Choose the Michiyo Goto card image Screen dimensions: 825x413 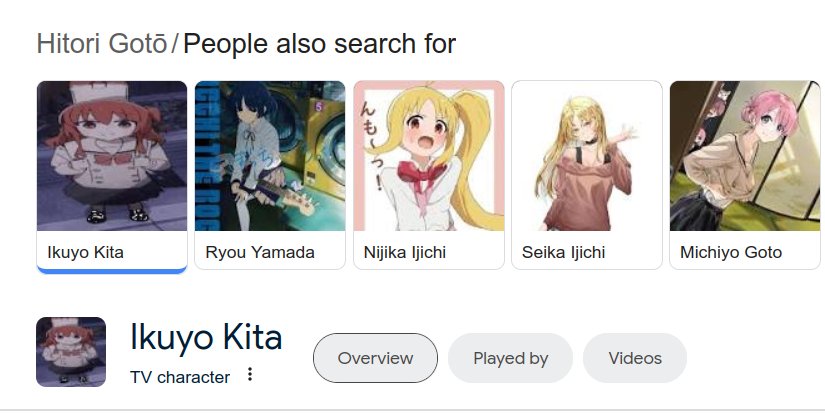point(743,156)
